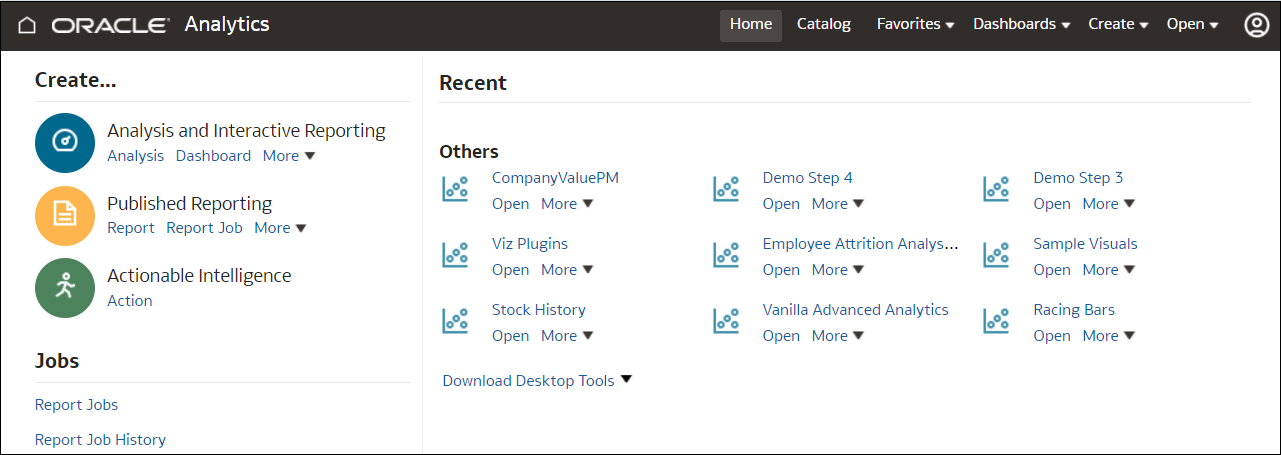Click the Dashboard link under Analysis

tap(213, 156)
